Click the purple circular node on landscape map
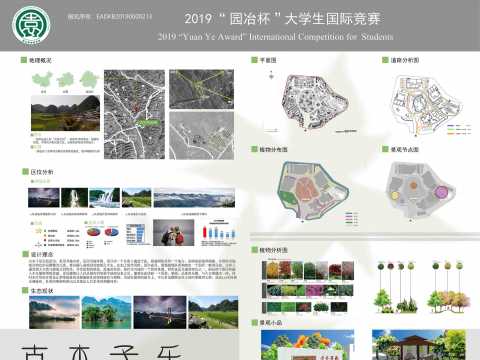The height and width of the screenshot is (360, 480). pos(441,192)
